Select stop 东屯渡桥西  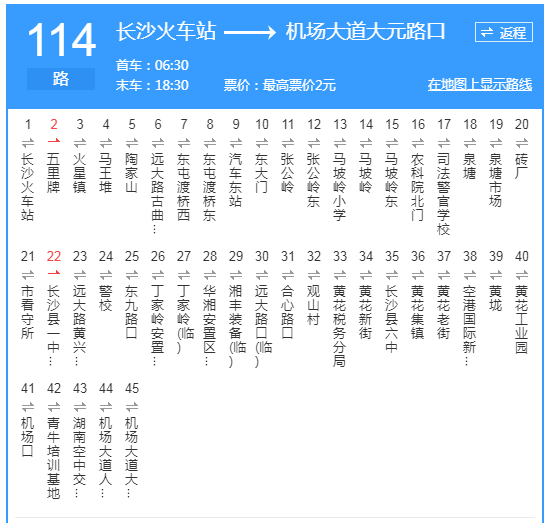click(x=184, y=187)
